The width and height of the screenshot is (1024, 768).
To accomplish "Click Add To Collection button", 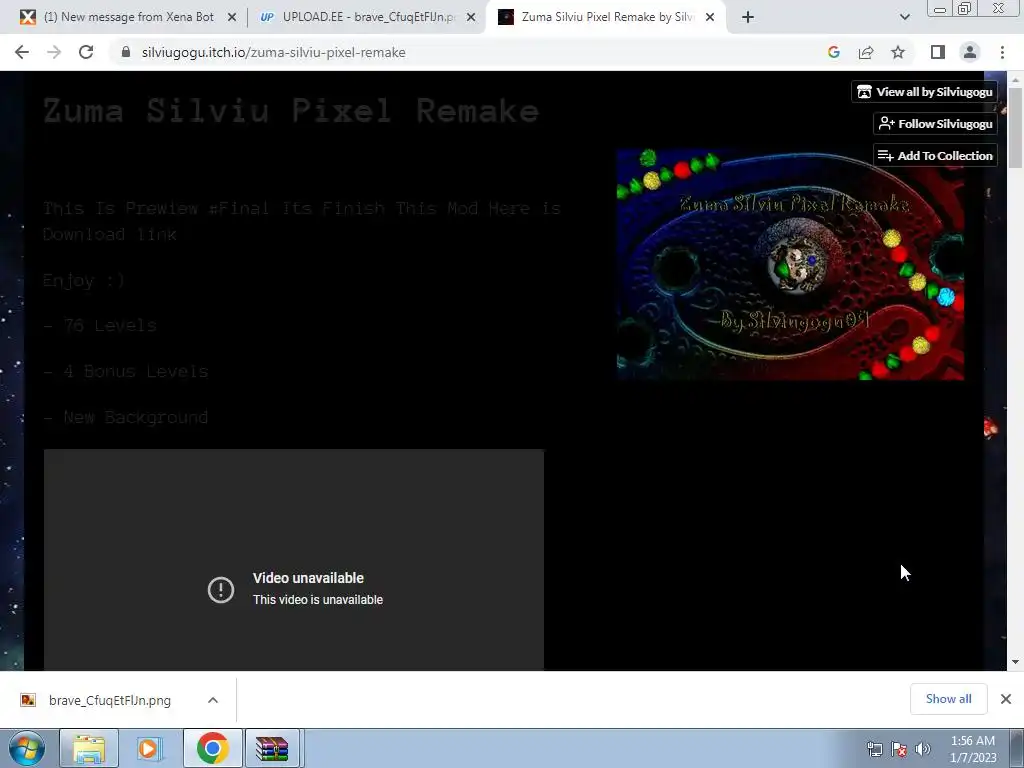I will pos(935,155).
